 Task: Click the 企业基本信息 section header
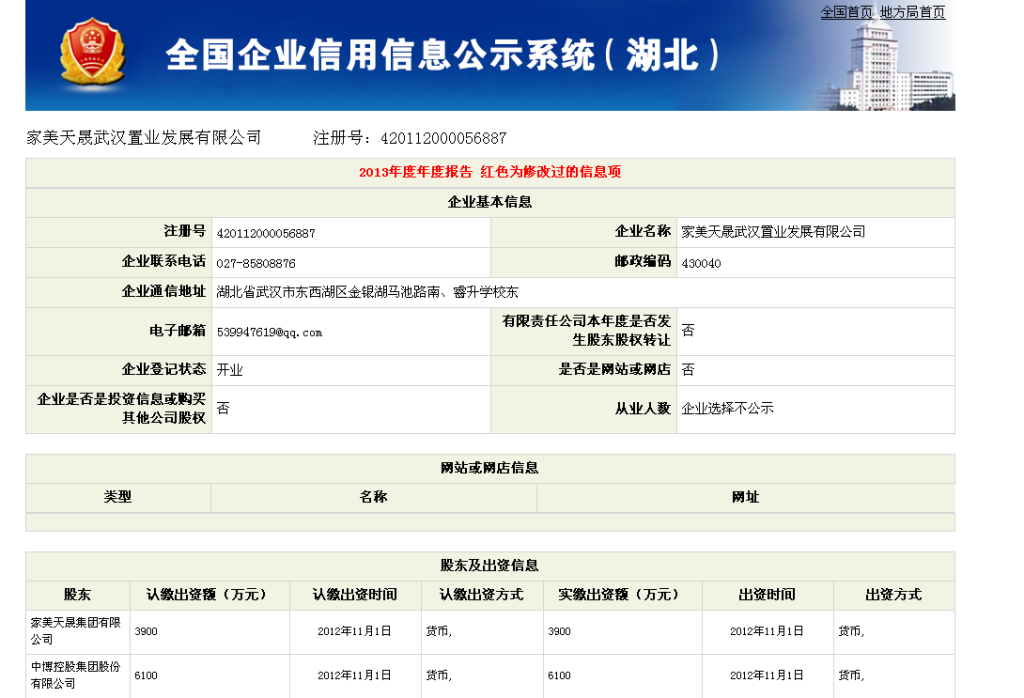point(490,202)
